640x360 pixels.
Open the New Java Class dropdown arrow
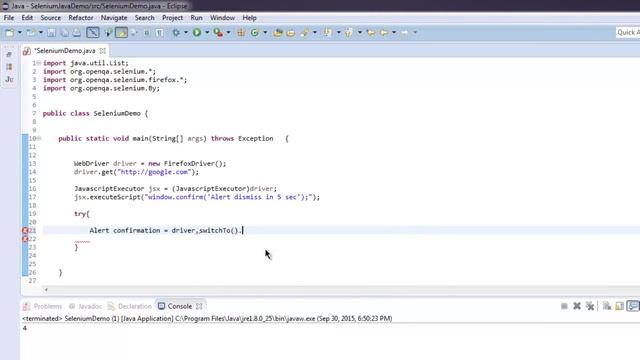point(265,32)
